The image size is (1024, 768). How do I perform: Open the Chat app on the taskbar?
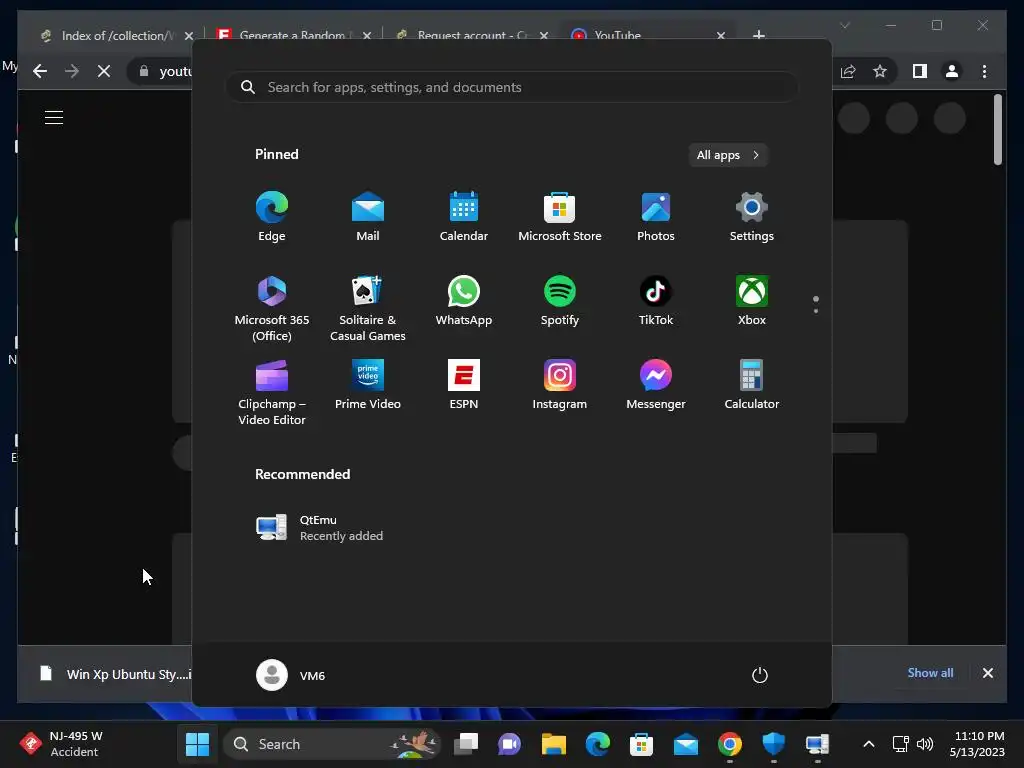tap(509, 744)
